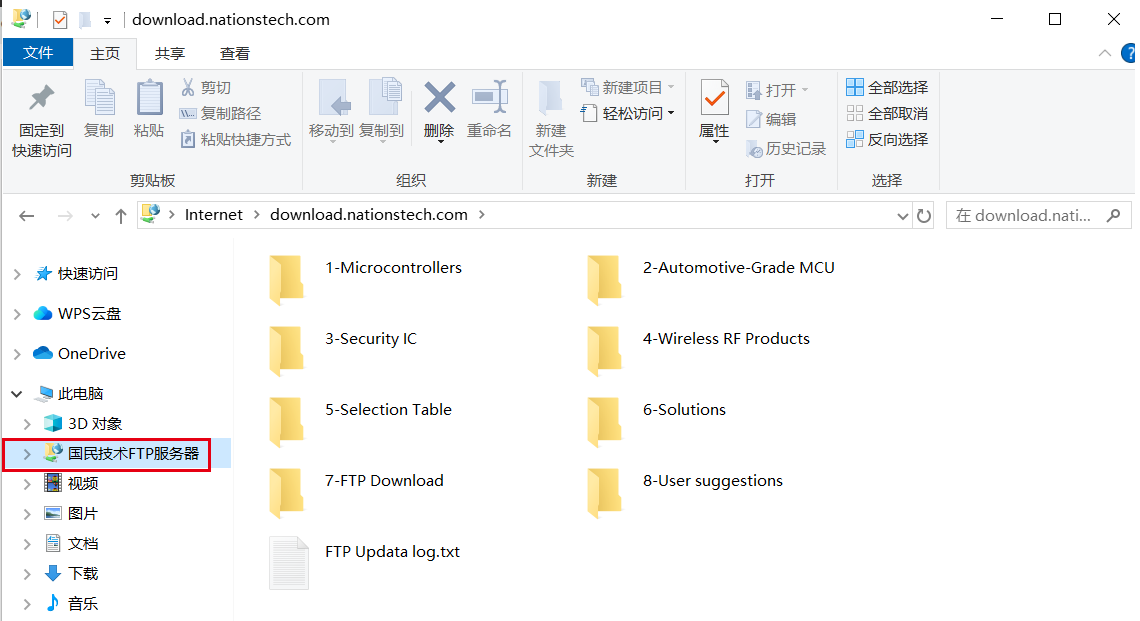The height and width of the screenshot is (621, 1140).
Task: Collapse the This PC (此电脑) node
Action: pyautogui.click(x=17, y=394)
